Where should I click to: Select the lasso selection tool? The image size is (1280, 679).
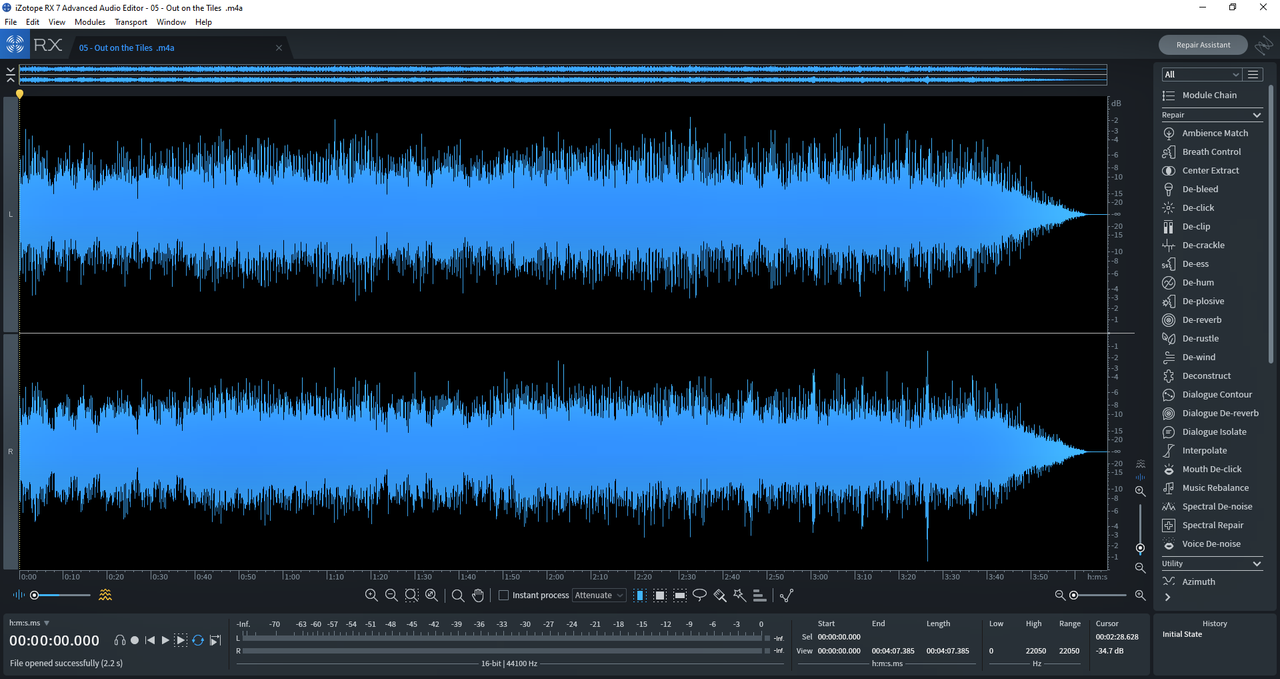click(700, 595)
